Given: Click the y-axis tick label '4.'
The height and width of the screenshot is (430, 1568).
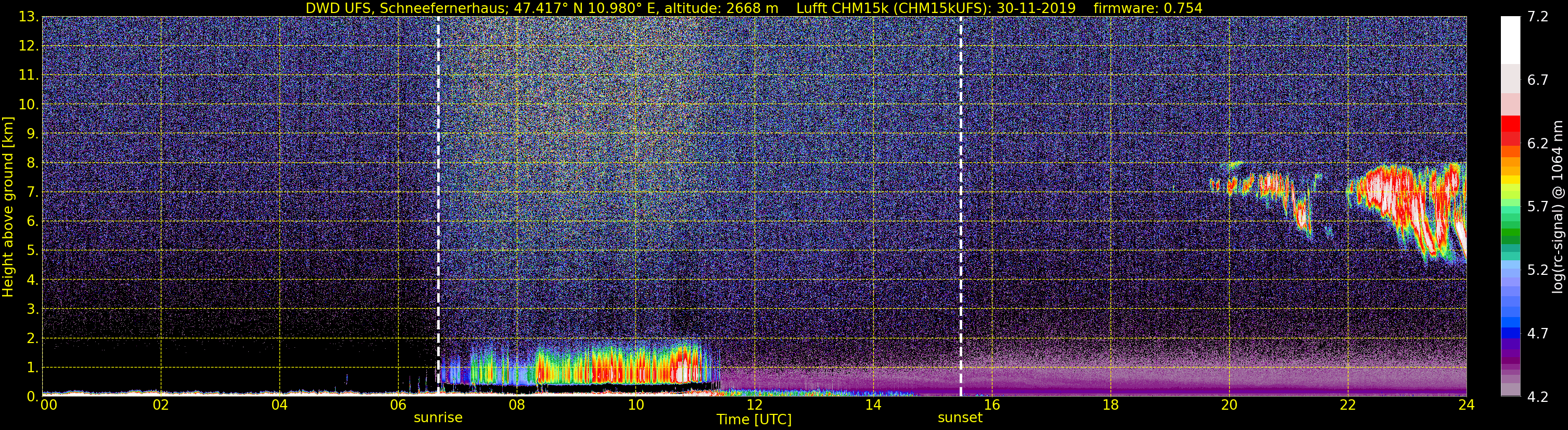Looking at the screenshot, I should [32, 280].
